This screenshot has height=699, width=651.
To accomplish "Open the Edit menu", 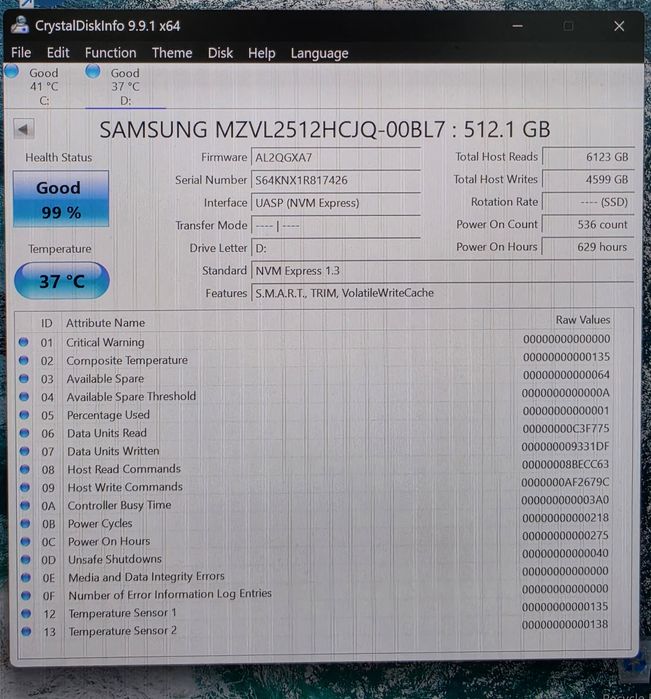I will pos(58,53).
